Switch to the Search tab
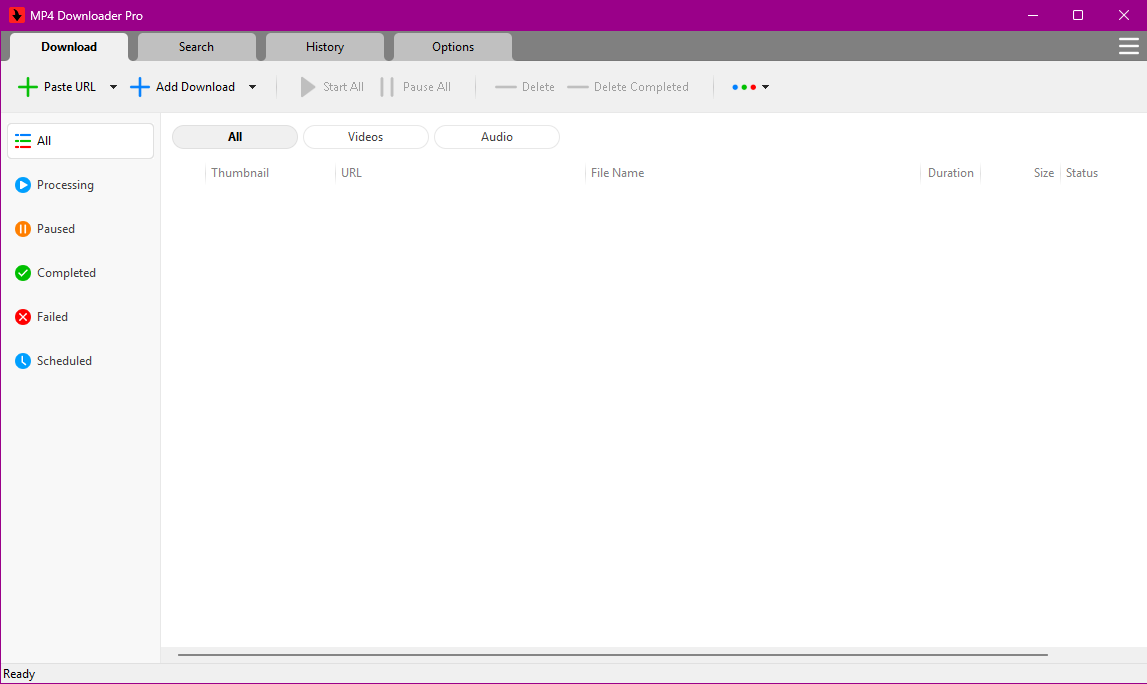Image resolution: width=1147 pixels, height=684 pixels. click(196, 47)
